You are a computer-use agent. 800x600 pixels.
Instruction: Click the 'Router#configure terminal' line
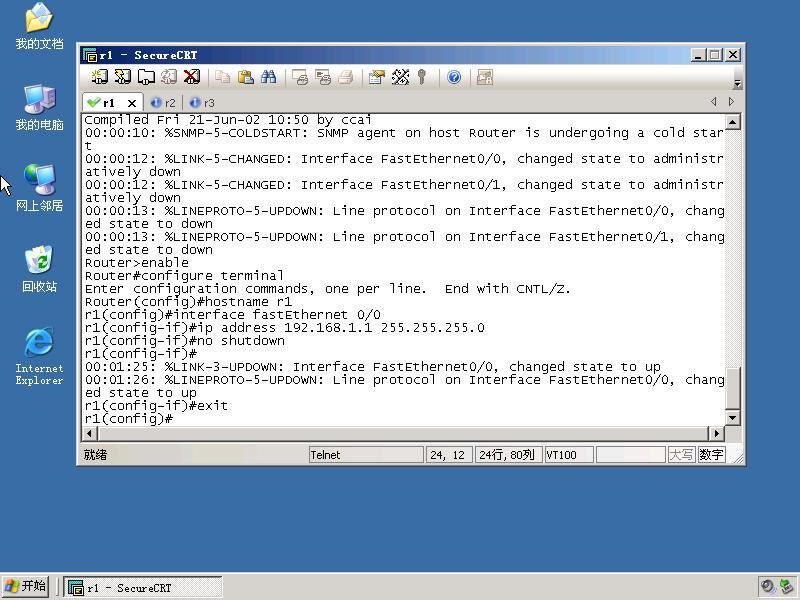pyautogui.click(x=184, y=276)
